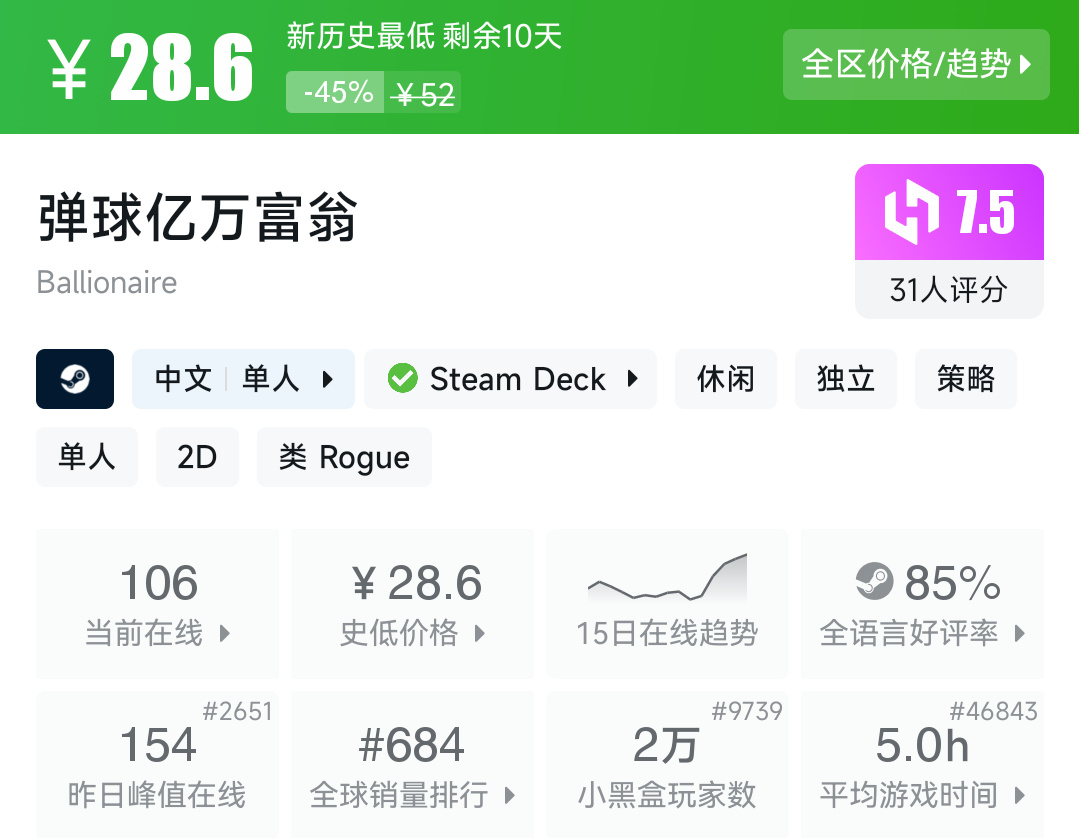The height and width of the screenshot is (838, 1079).
Task: Tap the 31人评分 rating count
Action: (949, 290)
